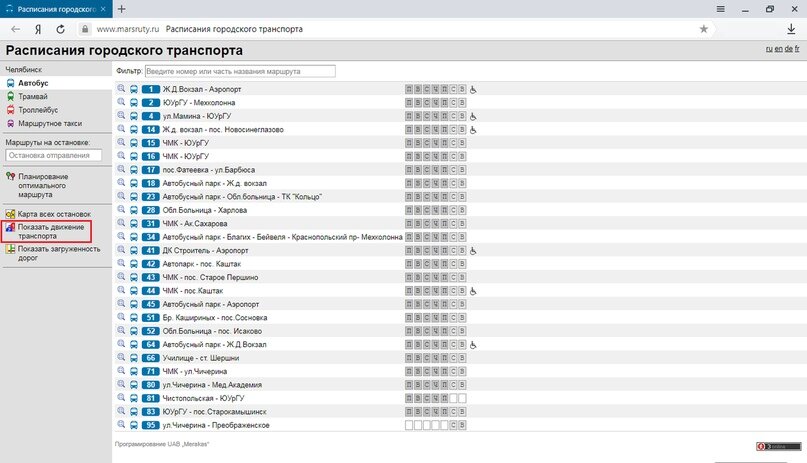Switch to Трамвай transport mode

pyautogui.click(x=33, y=96)
